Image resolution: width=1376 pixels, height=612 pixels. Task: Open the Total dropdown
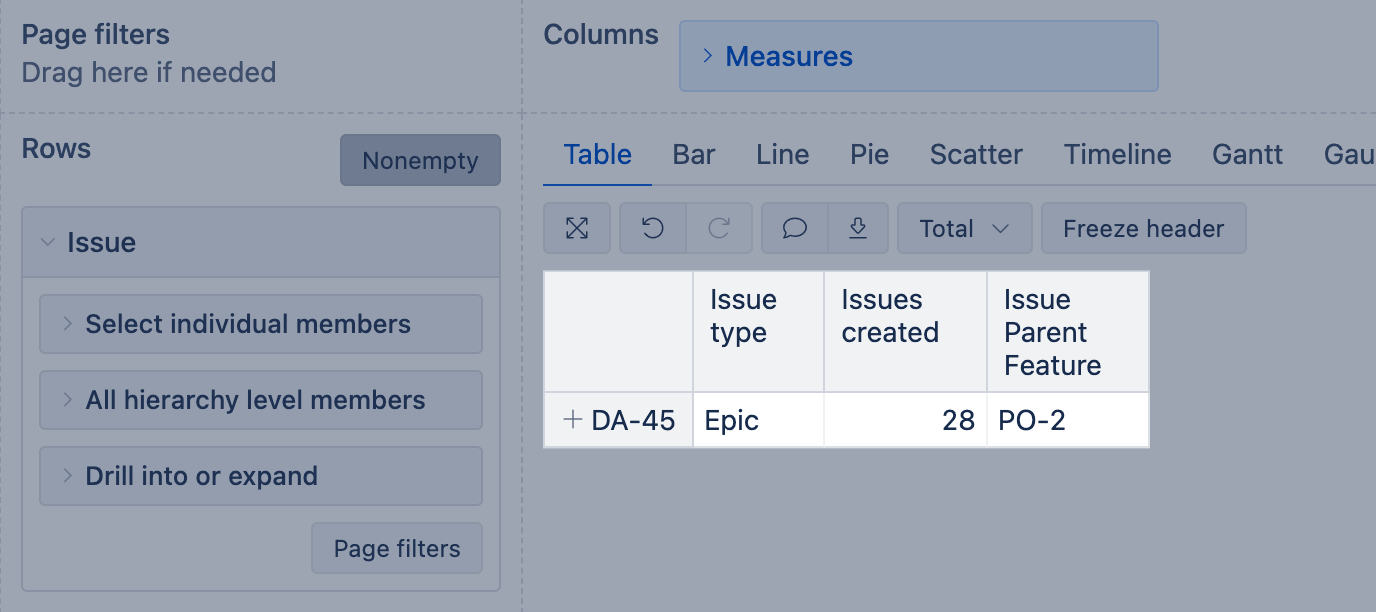[x=964, y=229]
